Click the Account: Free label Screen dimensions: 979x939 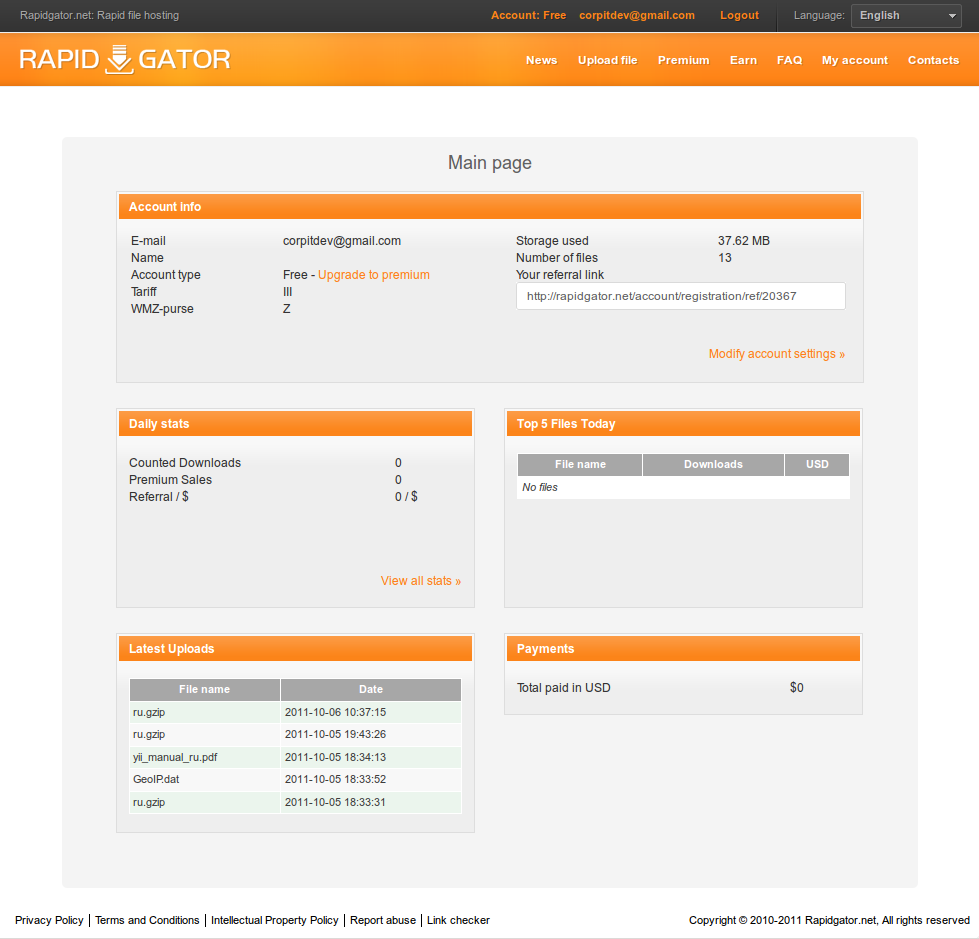click(x=528, y=15)
